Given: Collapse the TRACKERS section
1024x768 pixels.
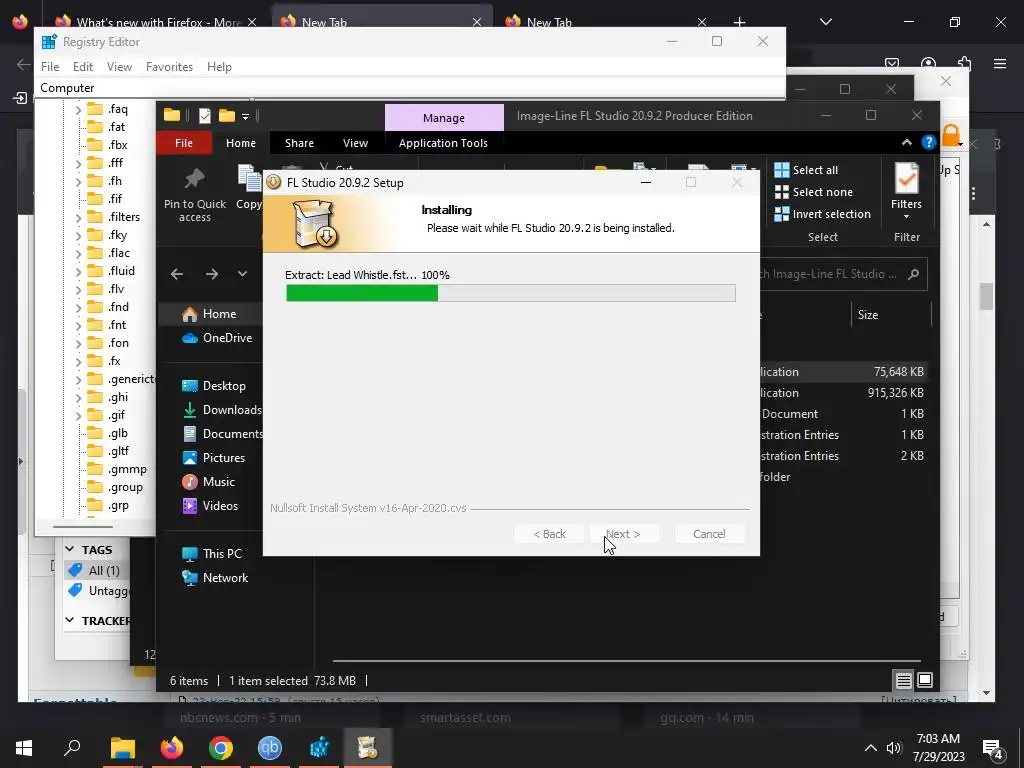Looking at the screenshot, I should click(70, 620).
